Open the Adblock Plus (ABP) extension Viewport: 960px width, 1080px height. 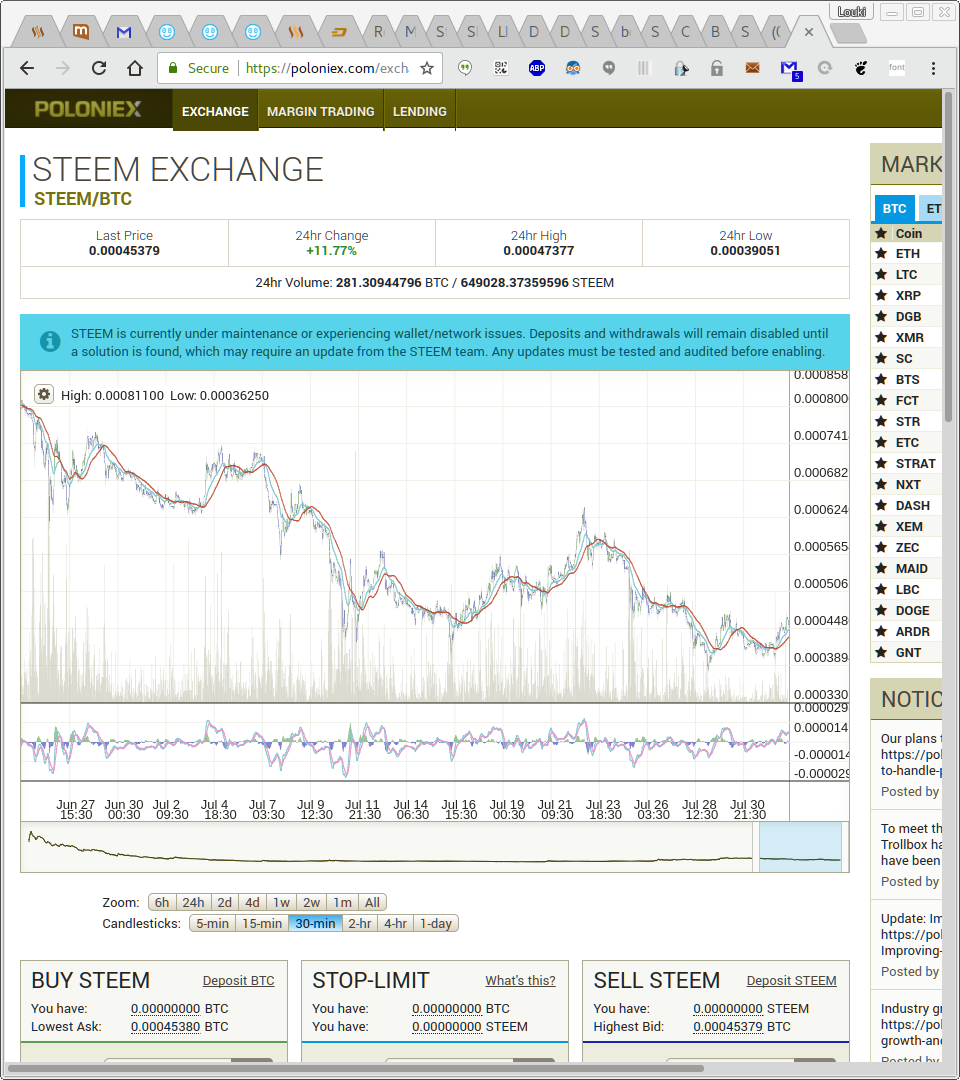pyautogui.click(x=537, y=68)
